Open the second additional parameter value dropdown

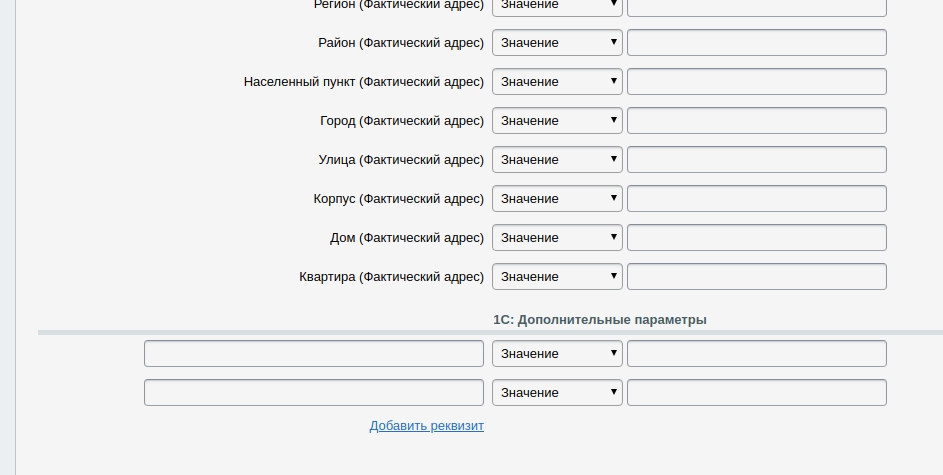point(557,393)
